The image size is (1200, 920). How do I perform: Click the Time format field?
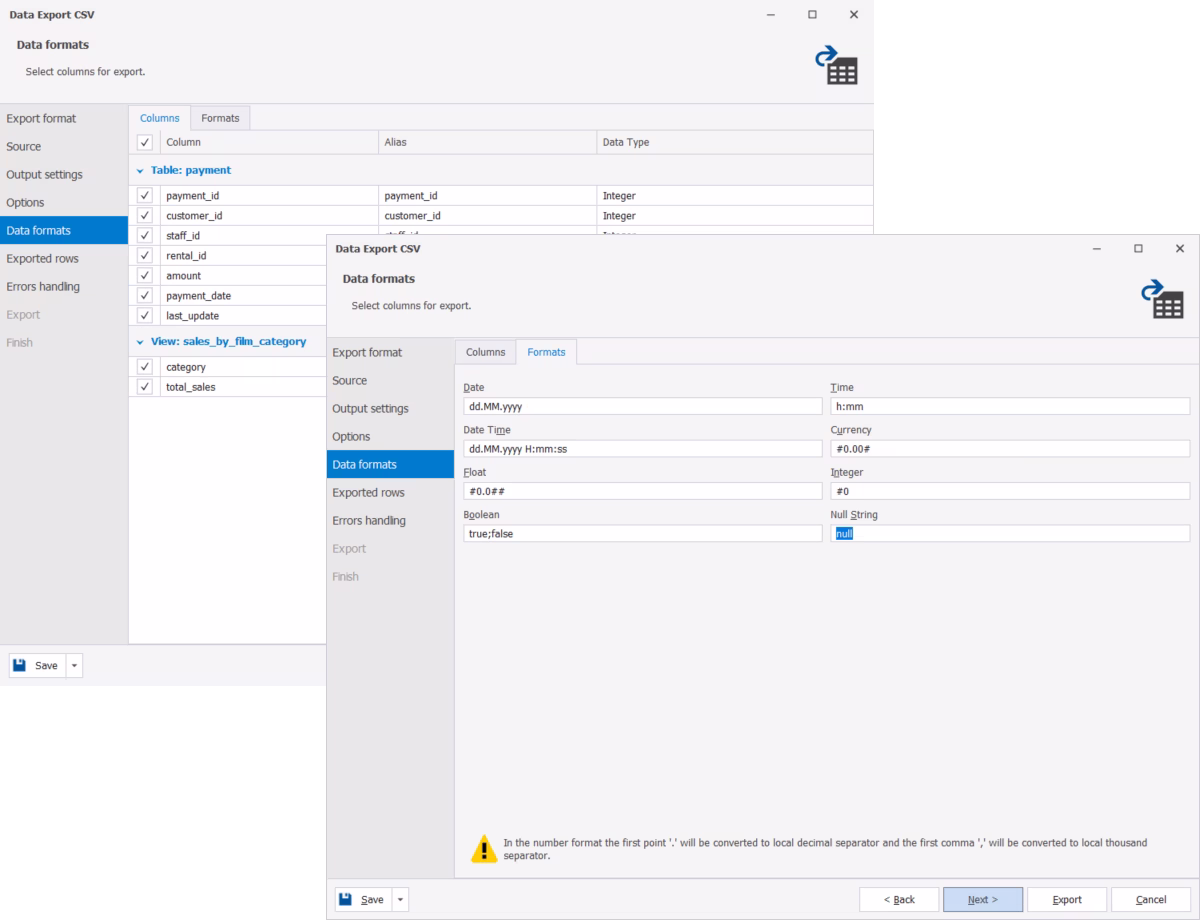[x=1010, y=406]
